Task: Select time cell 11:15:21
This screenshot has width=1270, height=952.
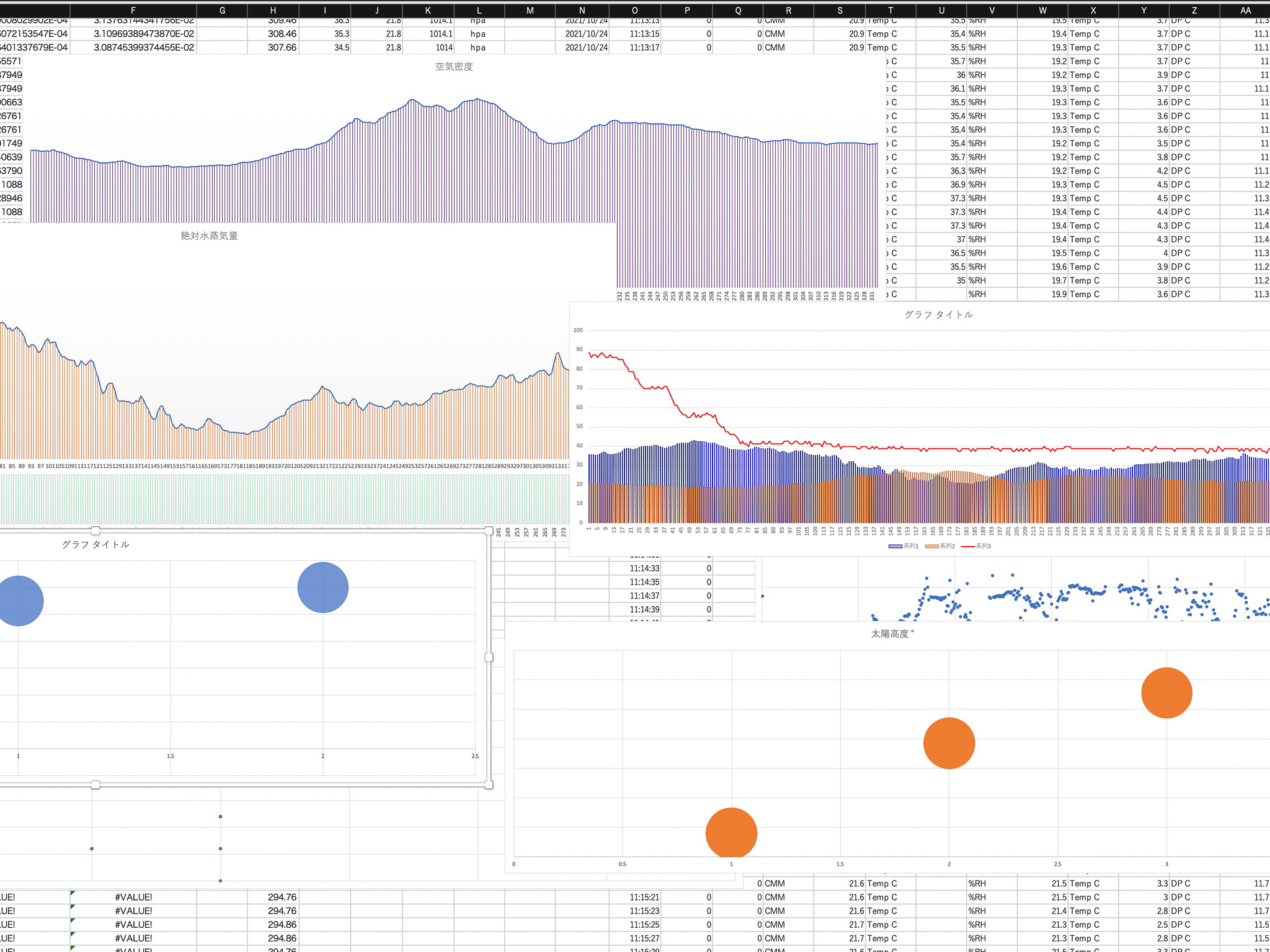Action: [634, 897]
